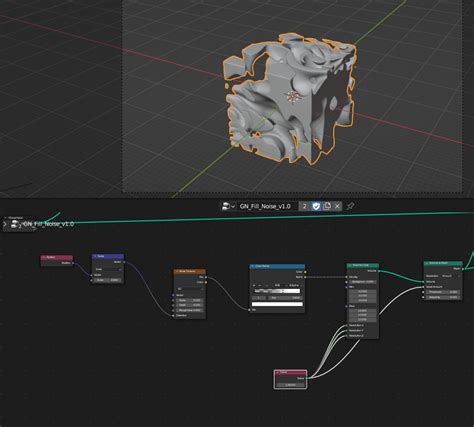The width and height of the screenshot is (474, 427).
Task: Click the user count number 2 button
Action: tap(304, 206)
